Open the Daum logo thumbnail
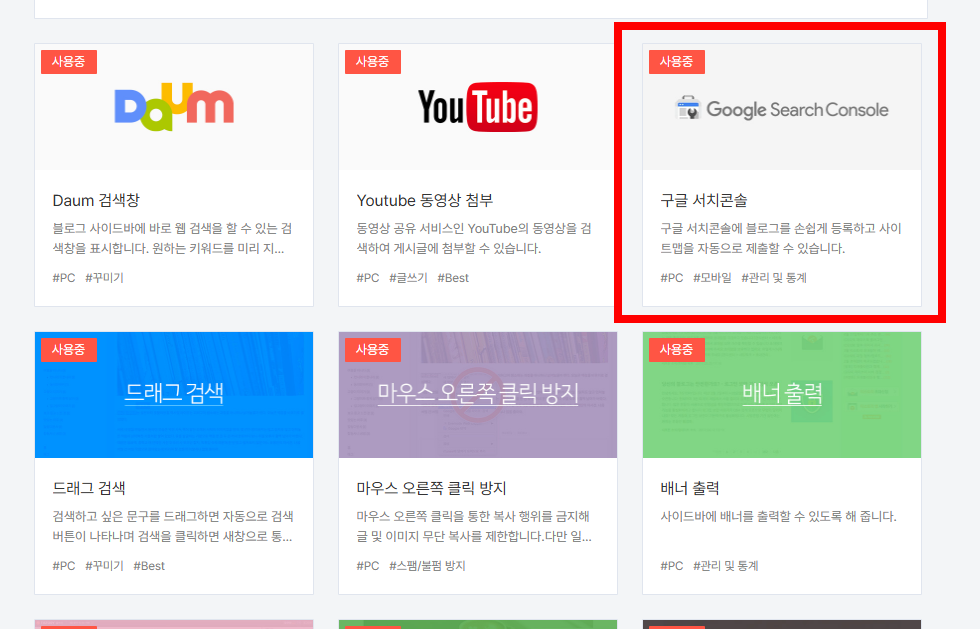Image resolution: width=980 pixels, height=629 pixels. (x=174, y=107)
